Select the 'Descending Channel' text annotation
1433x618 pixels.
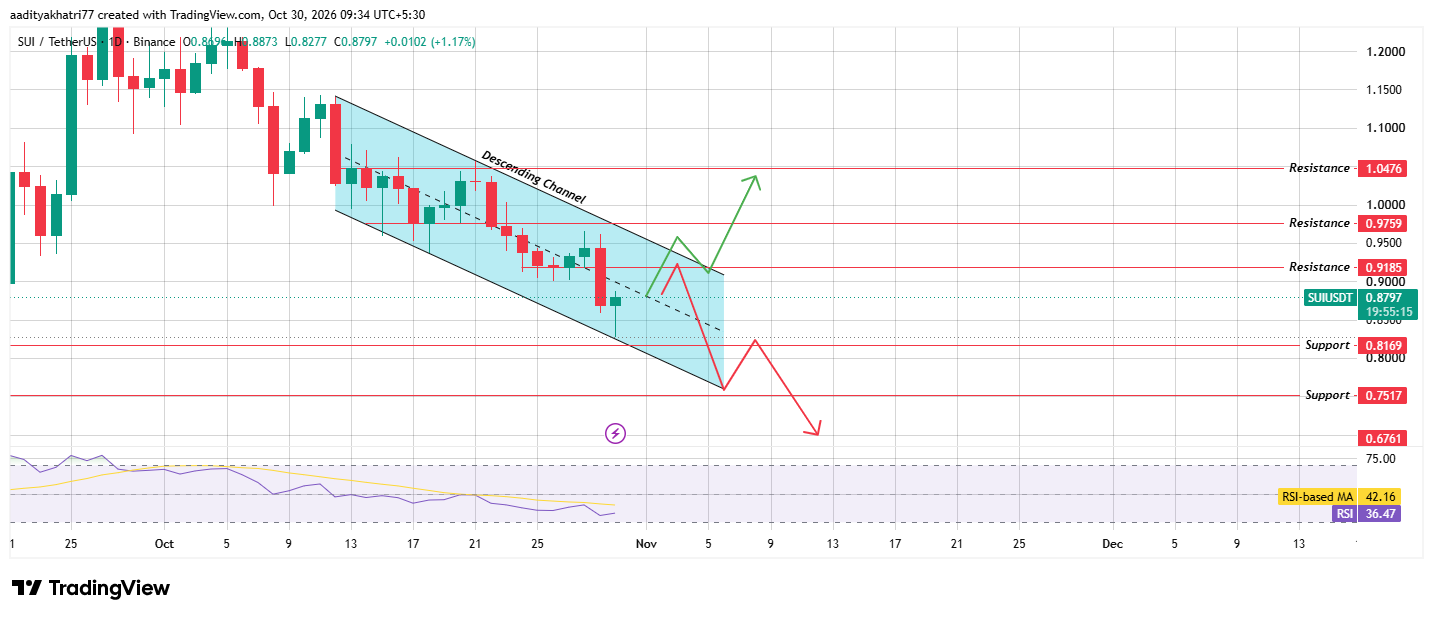click(533, 177)
